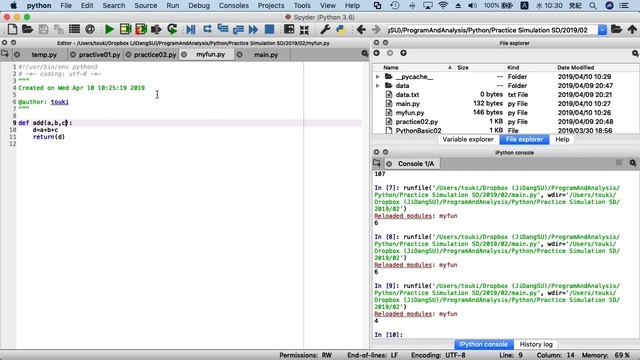Screen dimensions: 640x360
Task: Sort files by Kind column header
Action: pyautogui.click(x=513, y=67)
